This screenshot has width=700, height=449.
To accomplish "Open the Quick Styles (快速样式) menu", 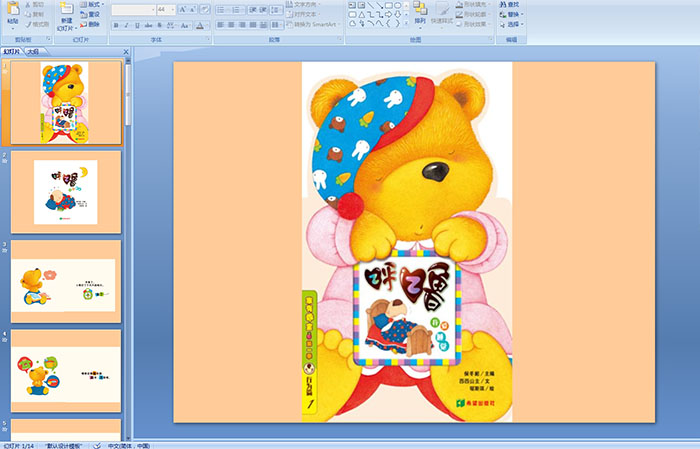I will click(442, 16).
